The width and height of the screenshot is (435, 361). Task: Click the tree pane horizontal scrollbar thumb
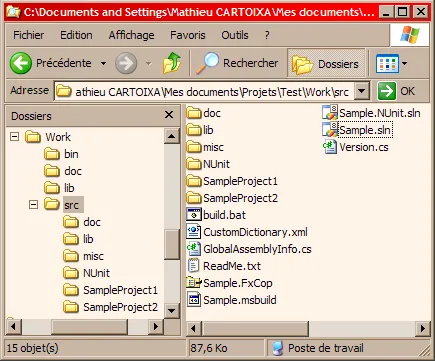(x=89, y=326)
